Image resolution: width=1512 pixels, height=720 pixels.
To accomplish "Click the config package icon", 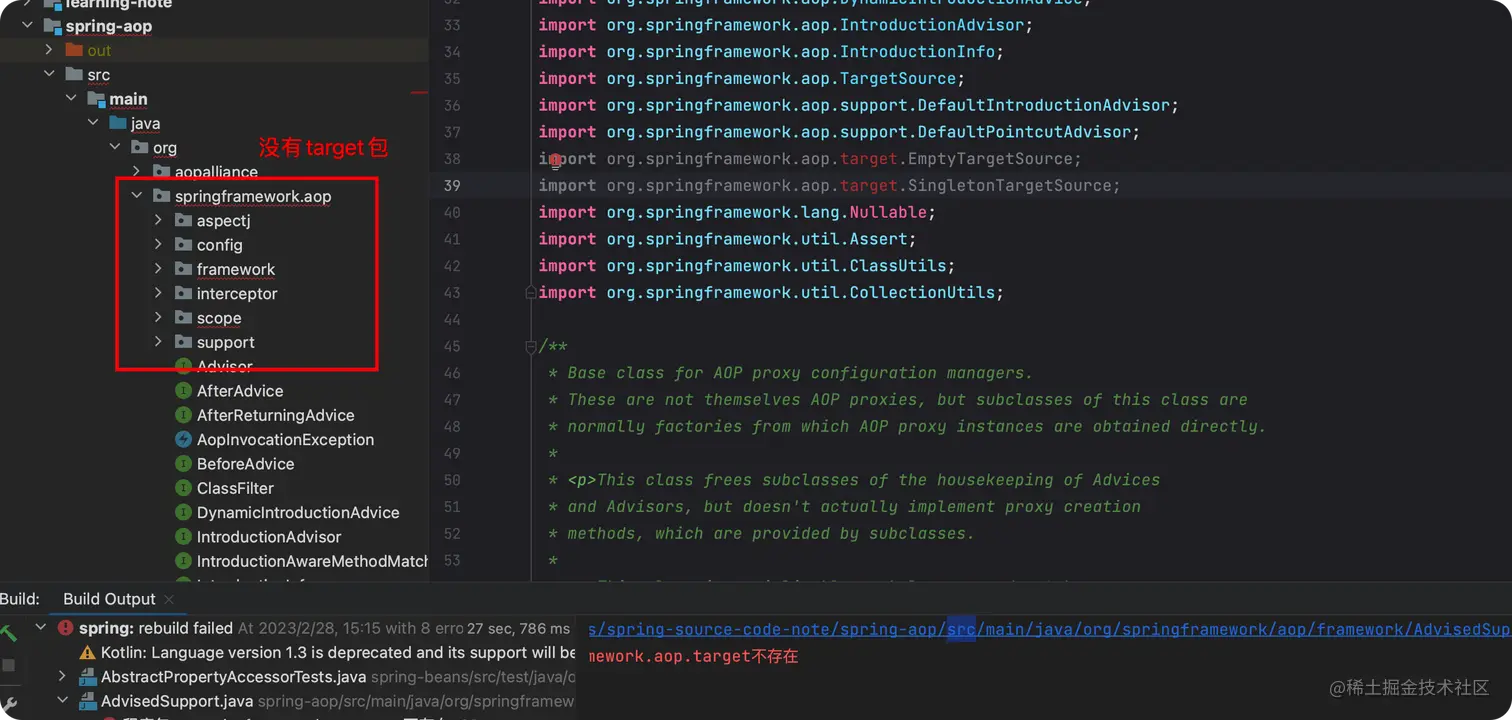I will click(x=183, y=245).
